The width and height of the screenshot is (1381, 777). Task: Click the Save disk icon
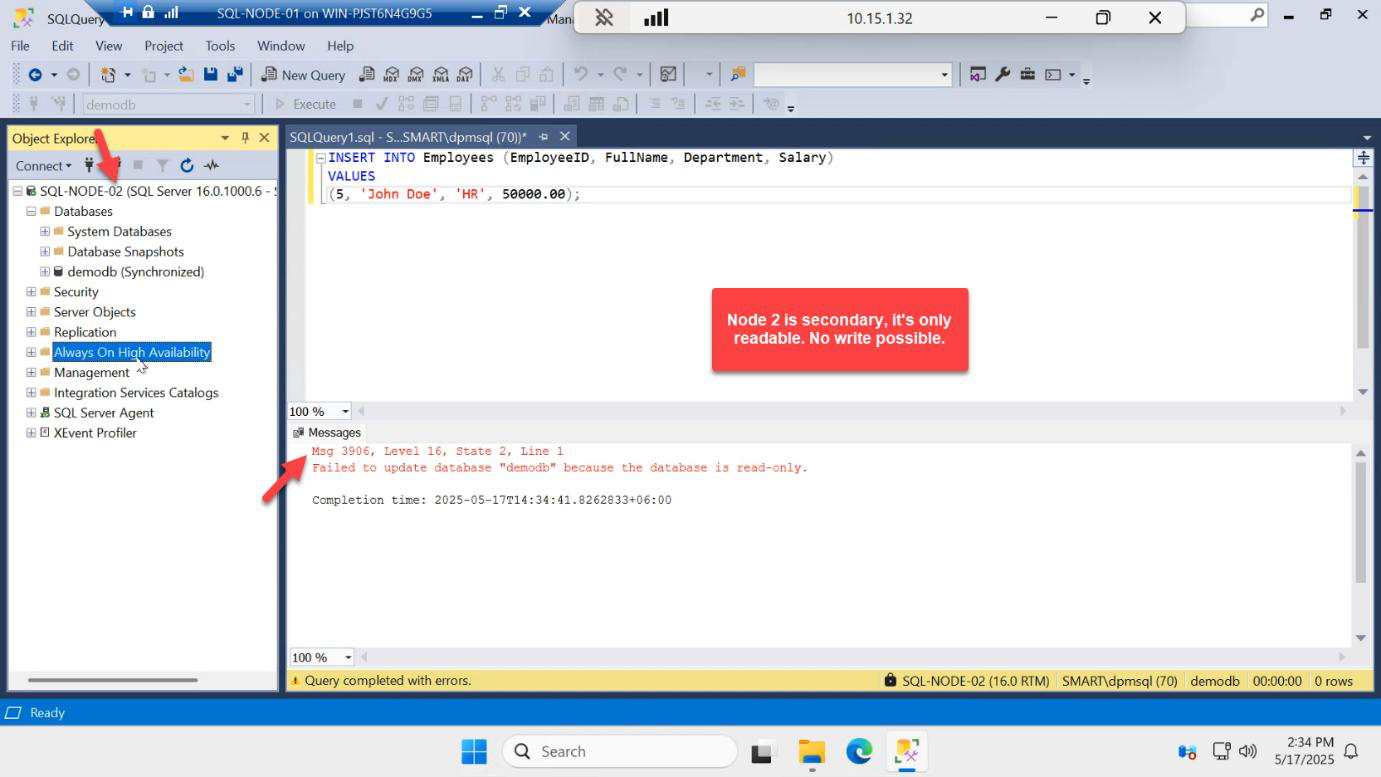pos(211,75)
